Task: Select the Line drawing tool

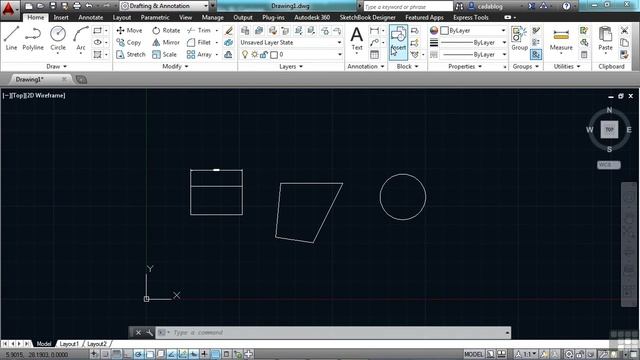Action: 11,38
